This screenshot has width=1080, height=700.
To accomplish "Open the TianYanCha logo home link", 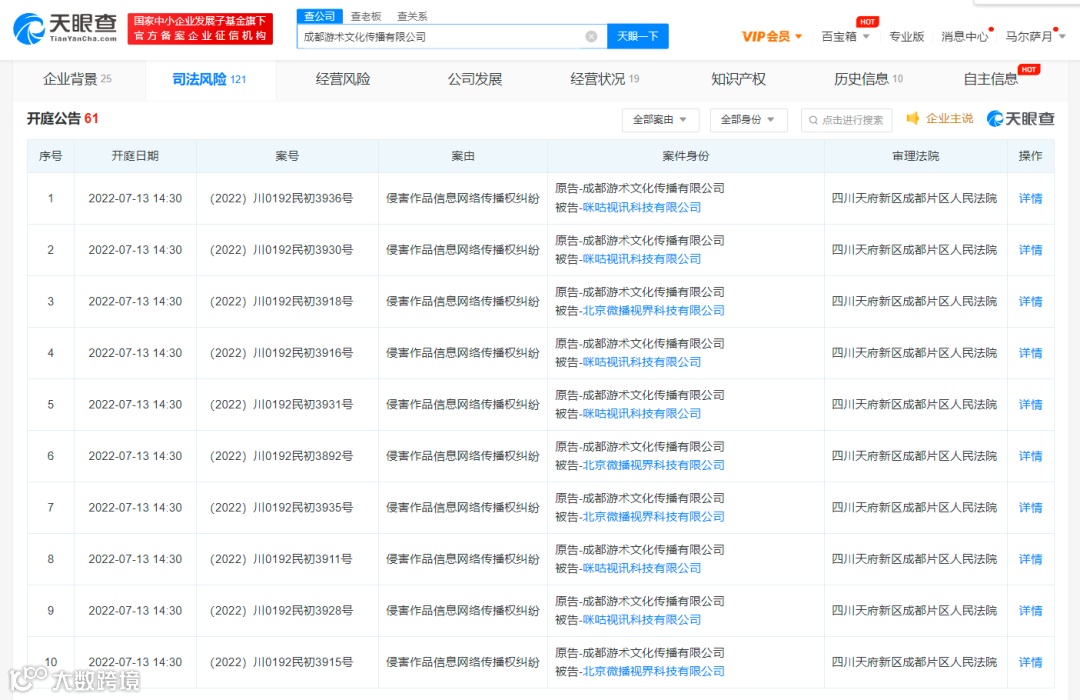I will (65, 28).
